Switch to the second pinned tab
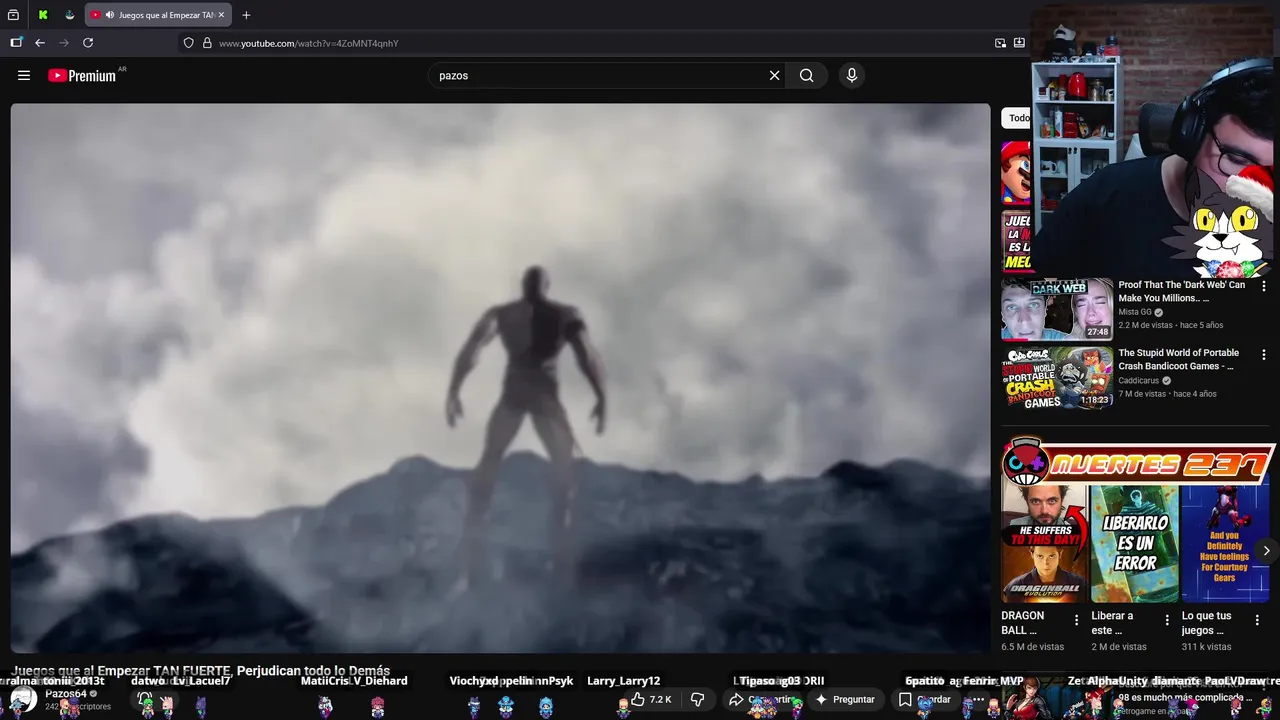This screenshot has height=720, width=1280. tap(69, 15)
